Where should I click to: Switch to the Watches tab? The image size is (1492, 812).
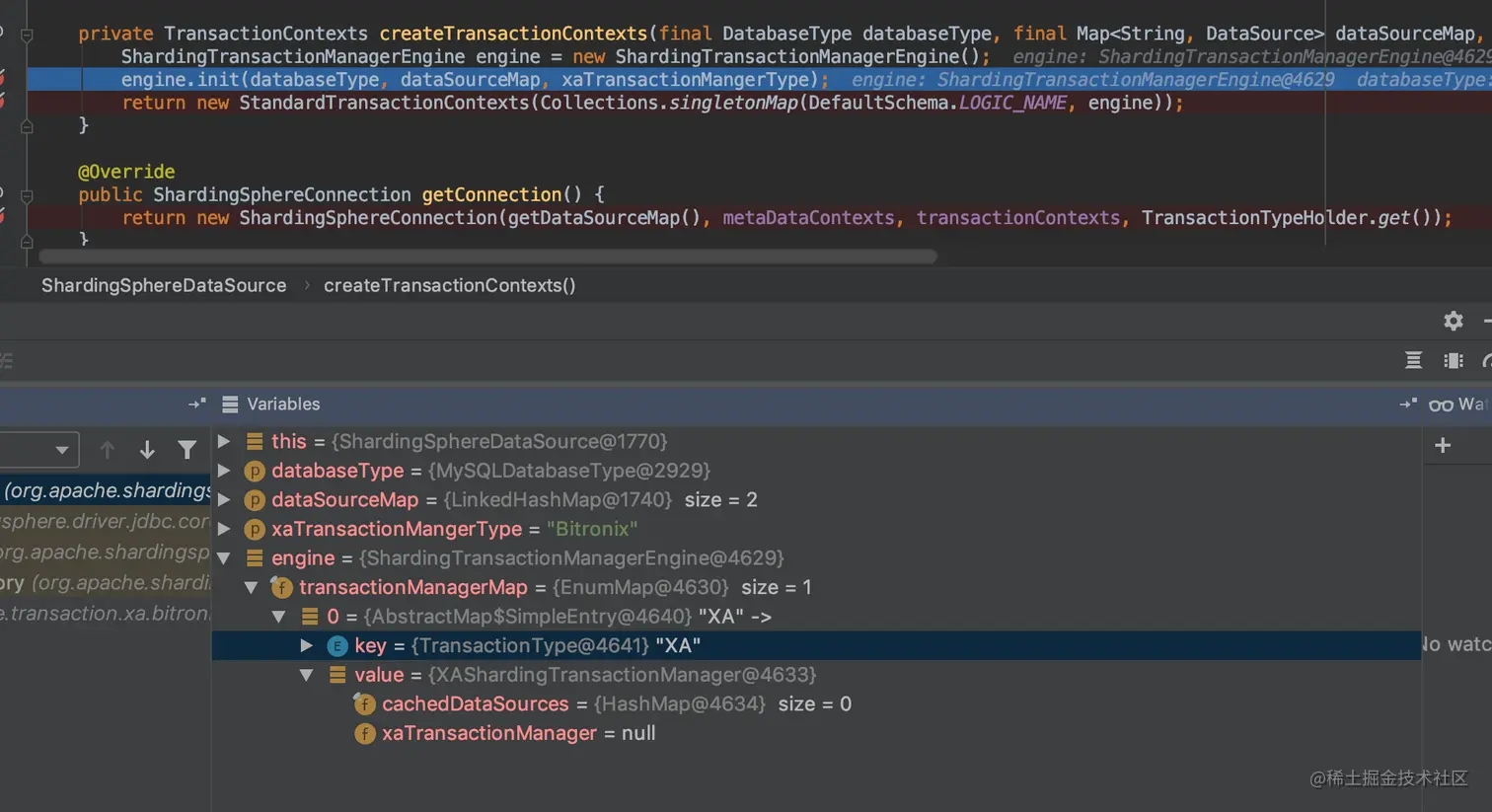tap(1458, 404)
